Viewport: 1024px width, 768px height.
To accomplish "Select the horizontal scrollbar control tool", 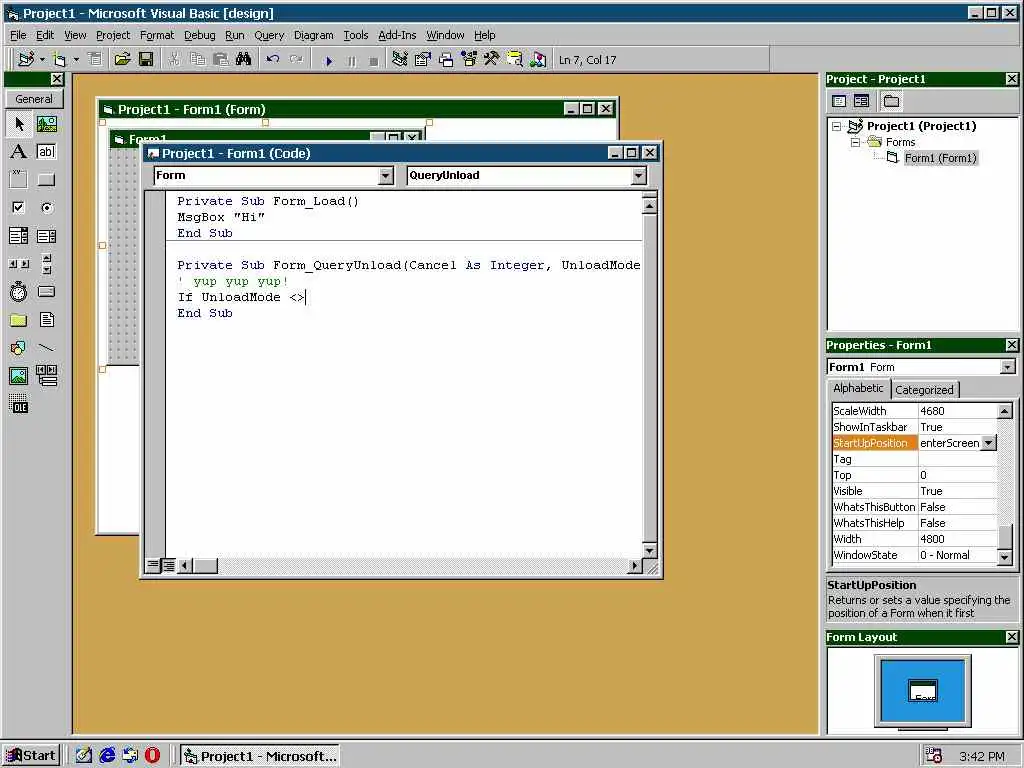I will click(x=19, y=264).
